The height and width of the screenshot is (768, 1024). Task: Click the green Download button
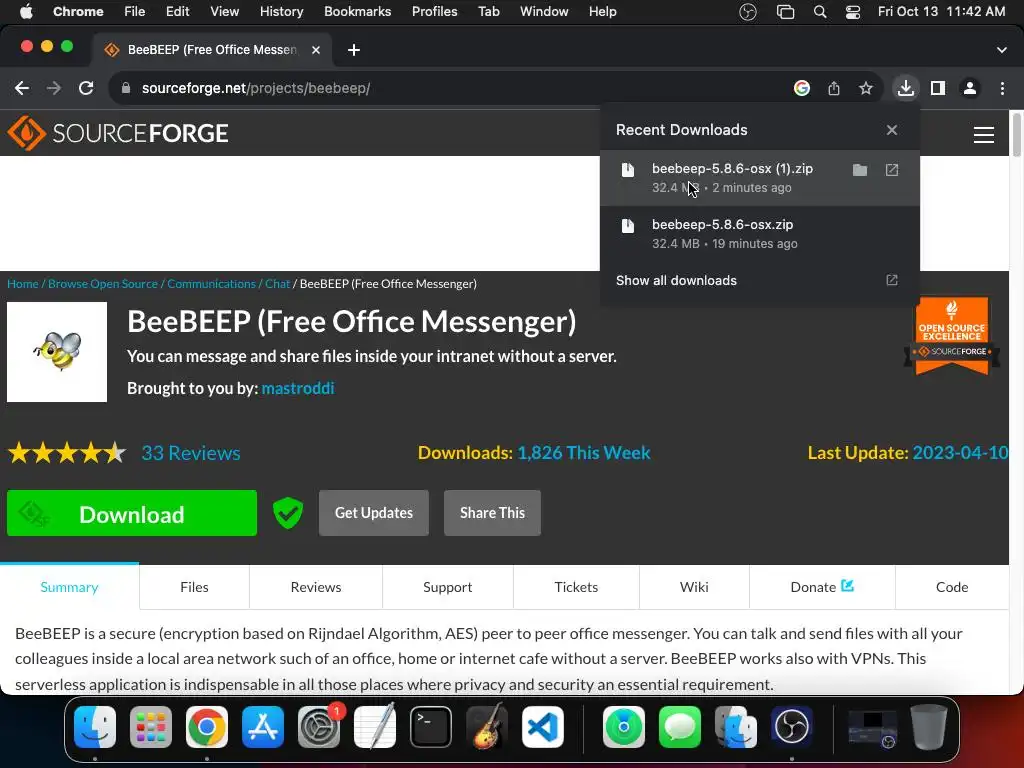[x=132, y=513]
